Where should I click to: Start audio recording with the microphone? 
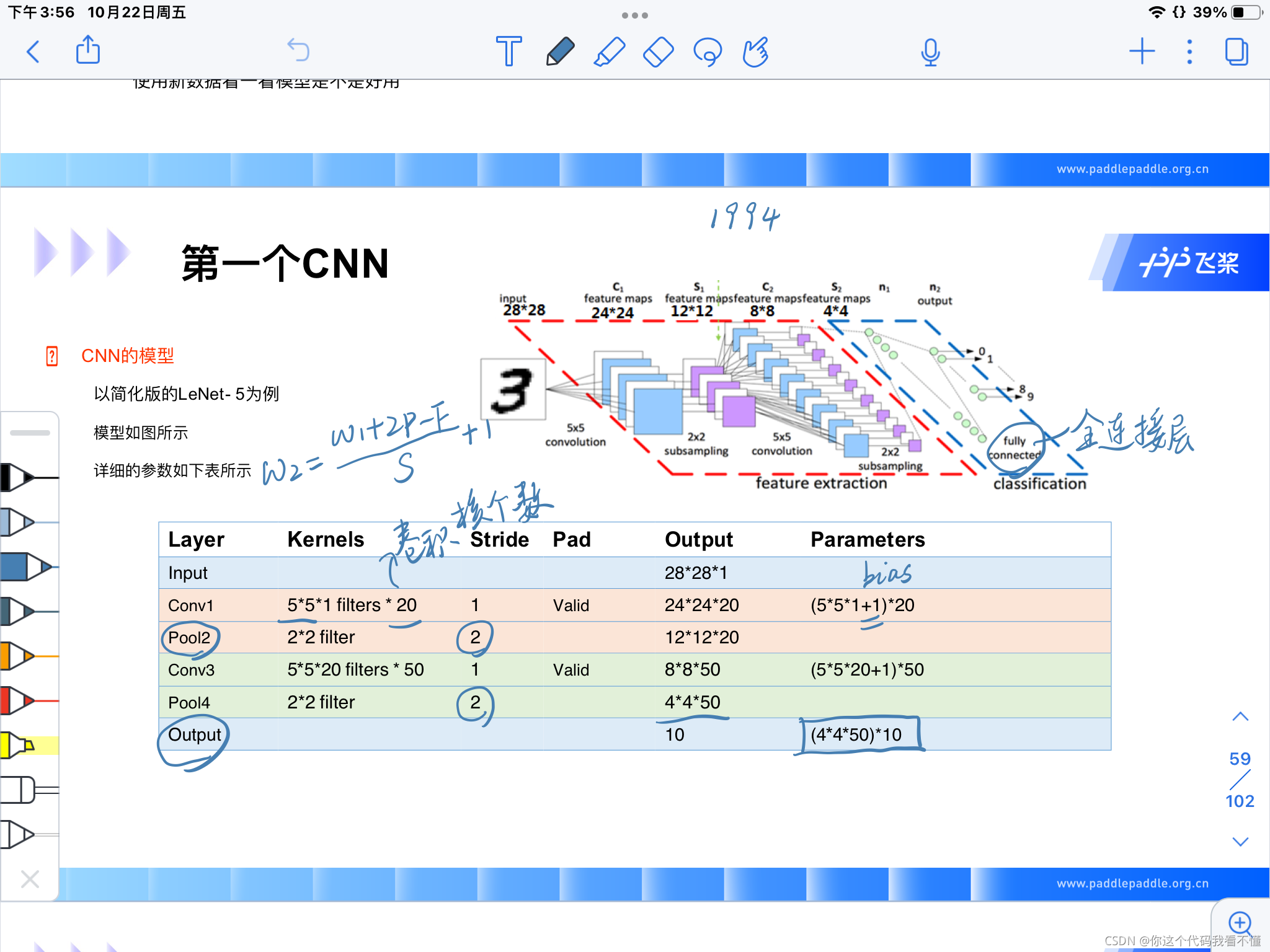[930, 51]
